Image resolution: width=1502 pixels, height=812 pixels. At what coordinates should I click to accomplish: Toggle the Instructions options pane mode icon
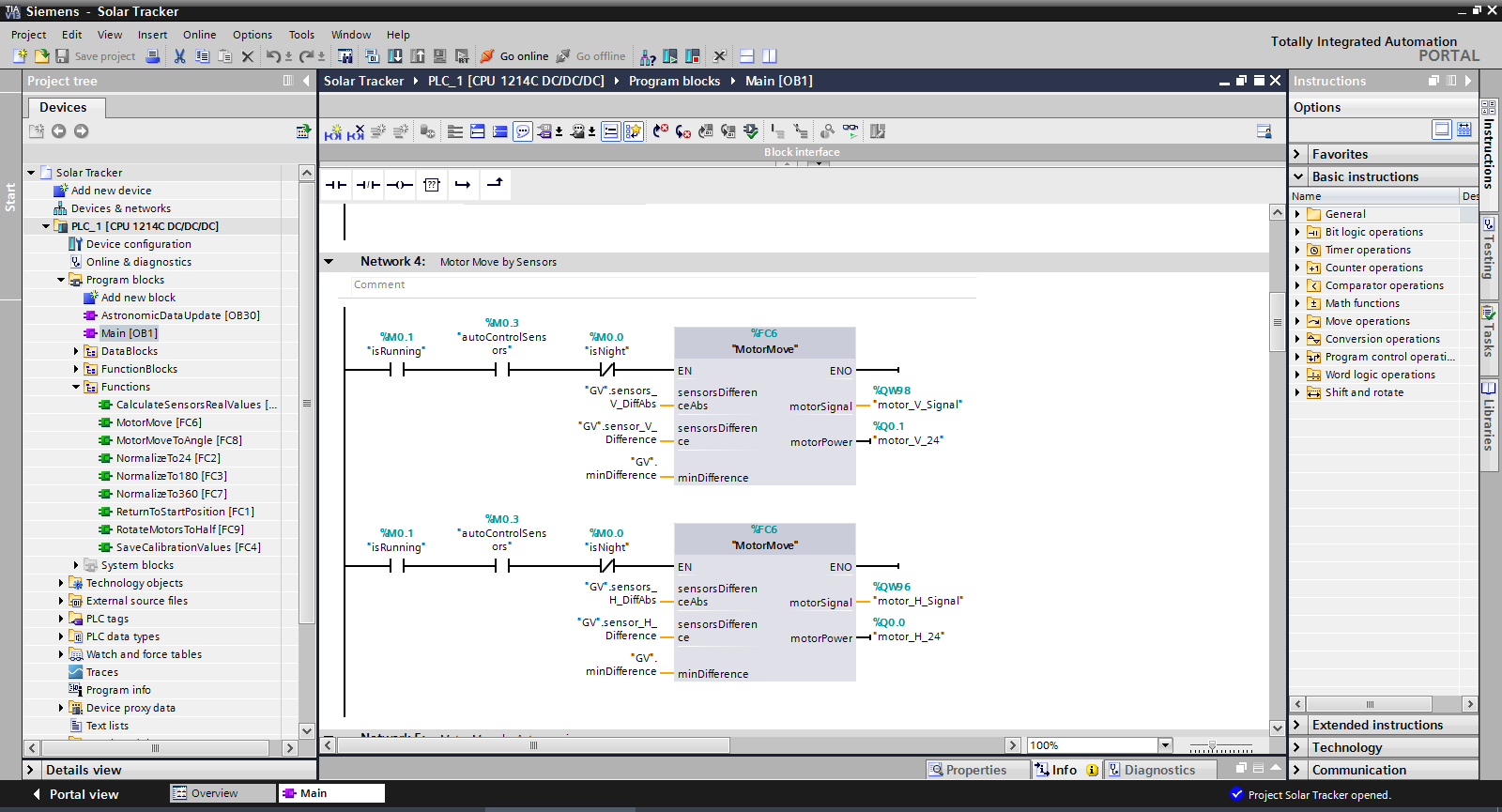click(x=1442, y=130)
